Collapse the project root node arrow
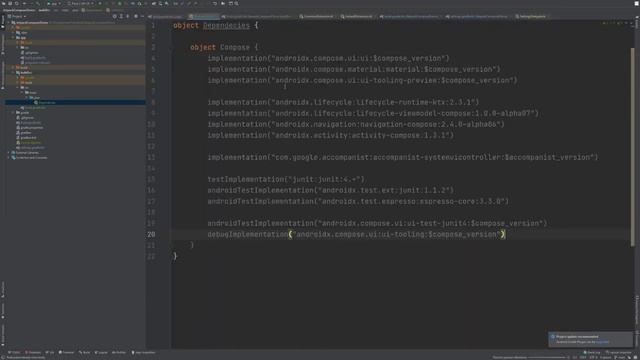 [9, 22]
